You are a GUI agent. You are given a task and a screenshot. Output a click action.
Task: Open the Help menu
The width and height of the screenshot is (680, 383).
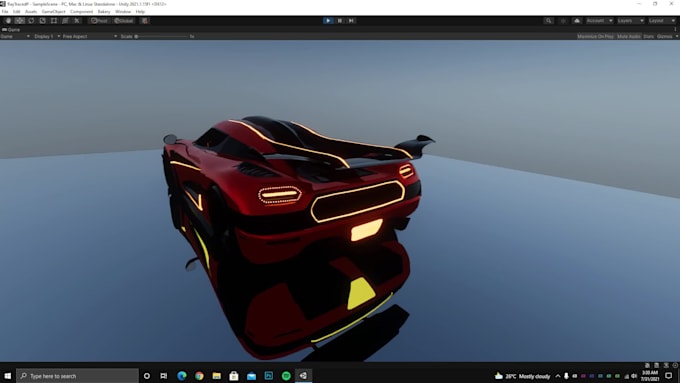pos(140,11)
